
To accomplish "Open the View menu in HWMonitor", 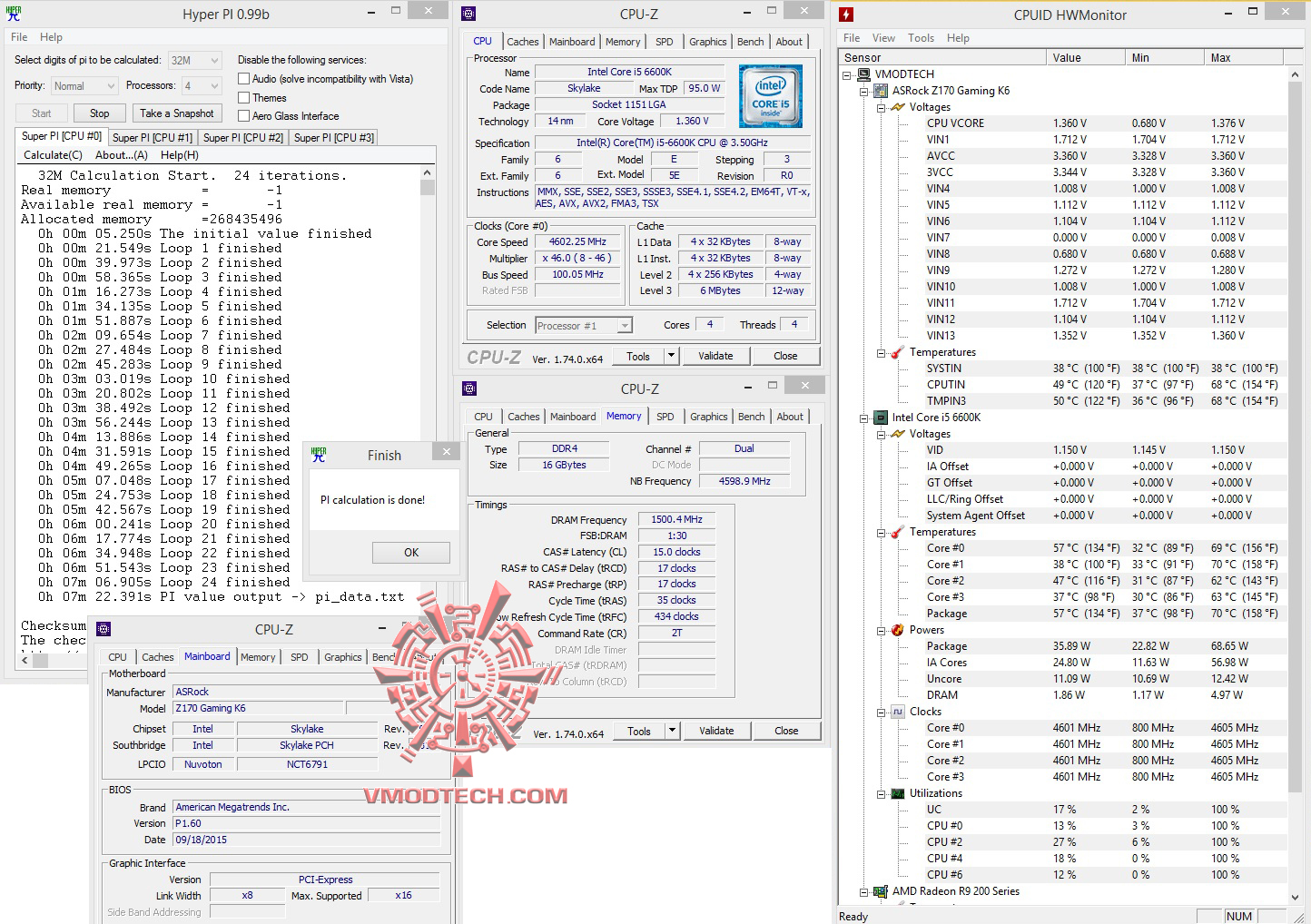I will coord(883,38).
